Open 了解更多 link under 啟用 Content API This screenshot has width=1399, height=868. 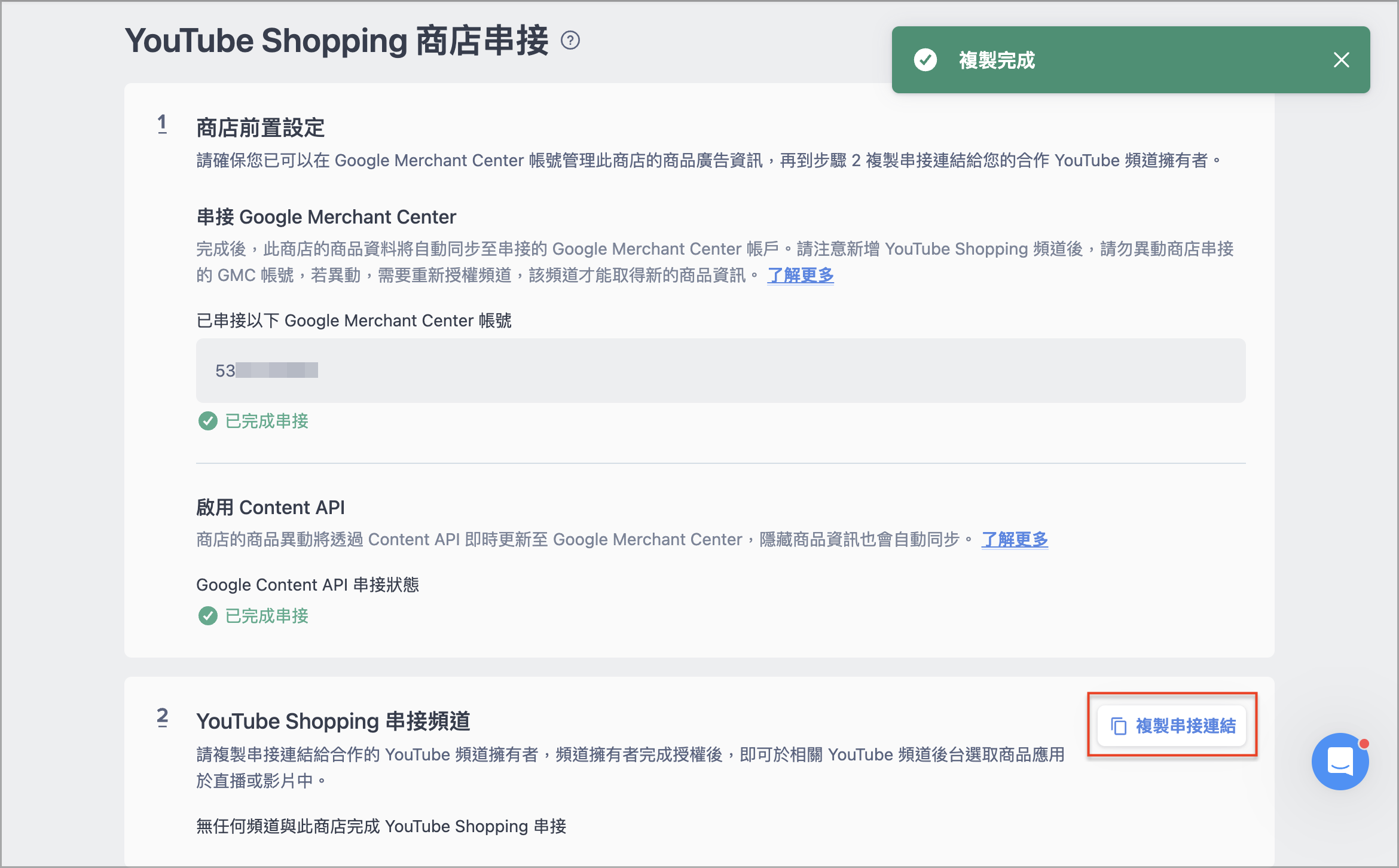pyautogui.click(x=1015, y=539)
